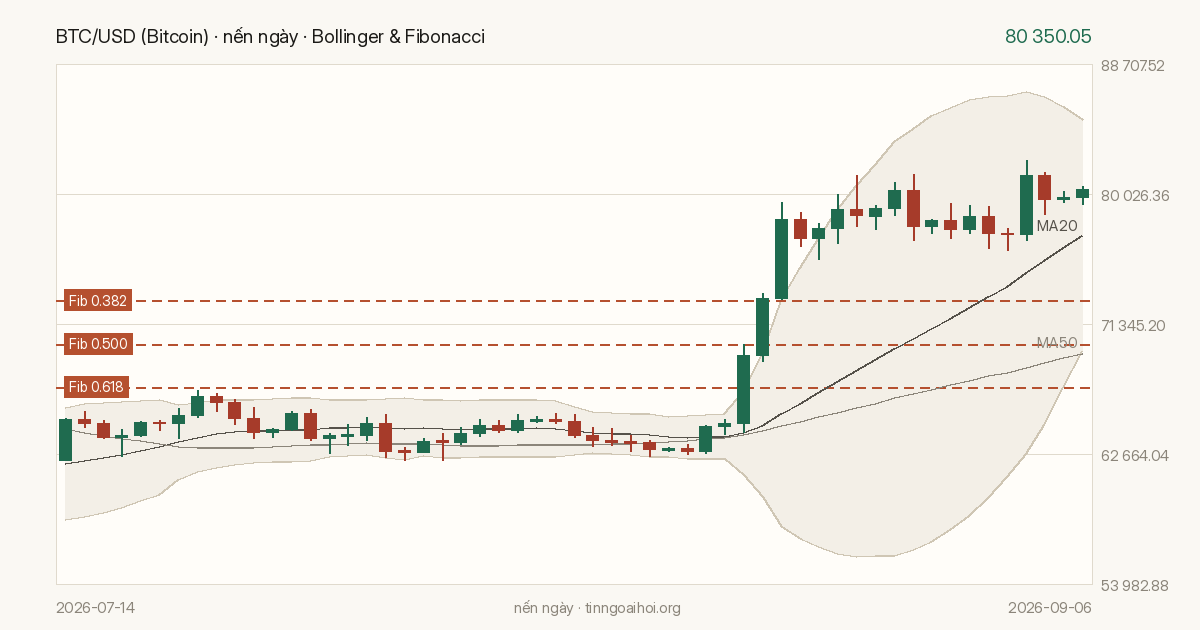Click the 53 982.88 price axis label
Viewport: 1200px width, 630px height.
point(1134,585)
